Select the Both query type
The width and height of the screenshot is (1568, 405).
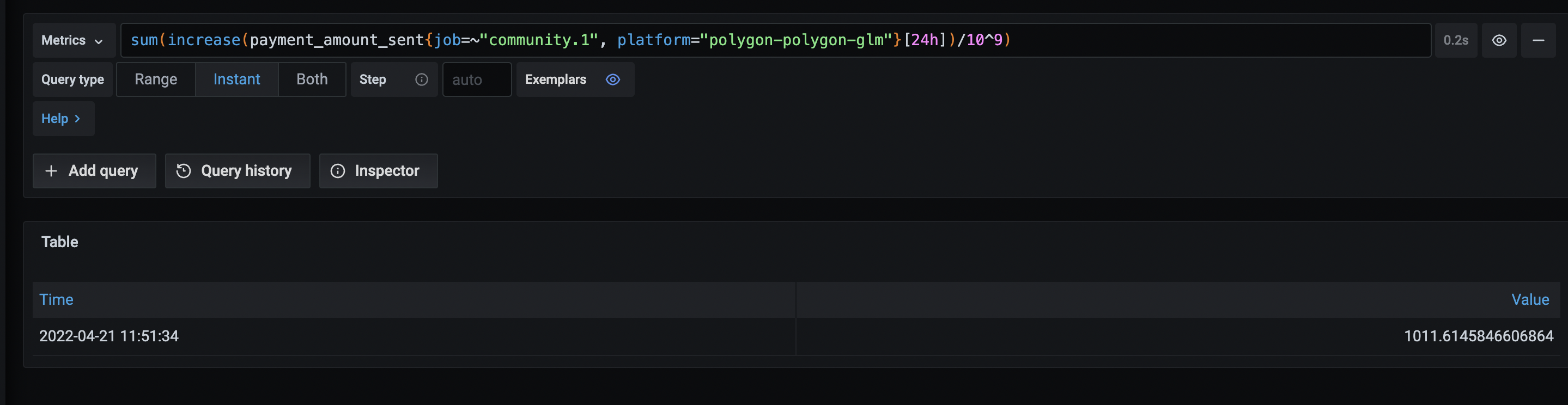312,79
